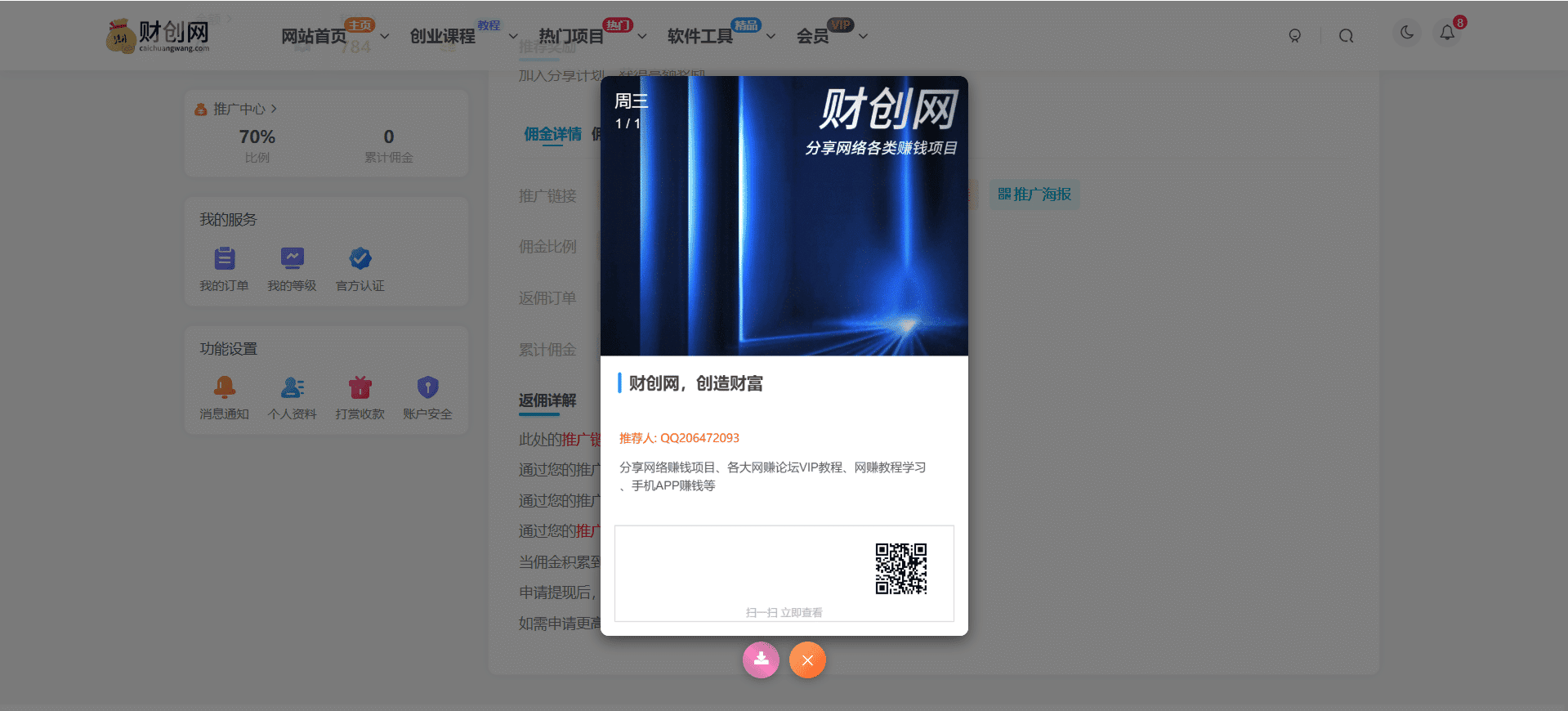
Task: Open the 软件工具 menu
Action: pos(699,36)
